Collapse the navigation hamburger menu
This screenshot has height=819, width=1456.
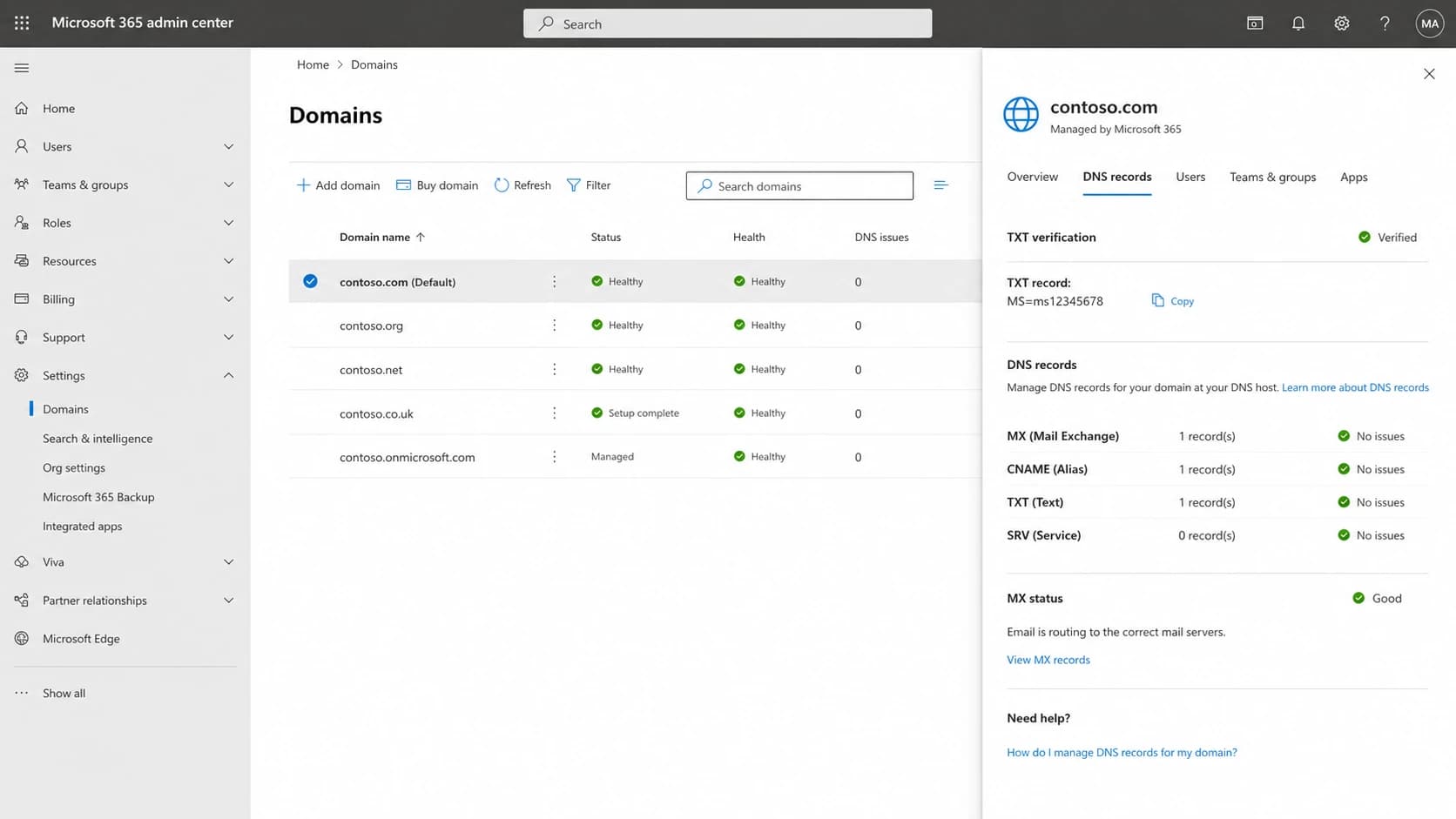(22, 68)
